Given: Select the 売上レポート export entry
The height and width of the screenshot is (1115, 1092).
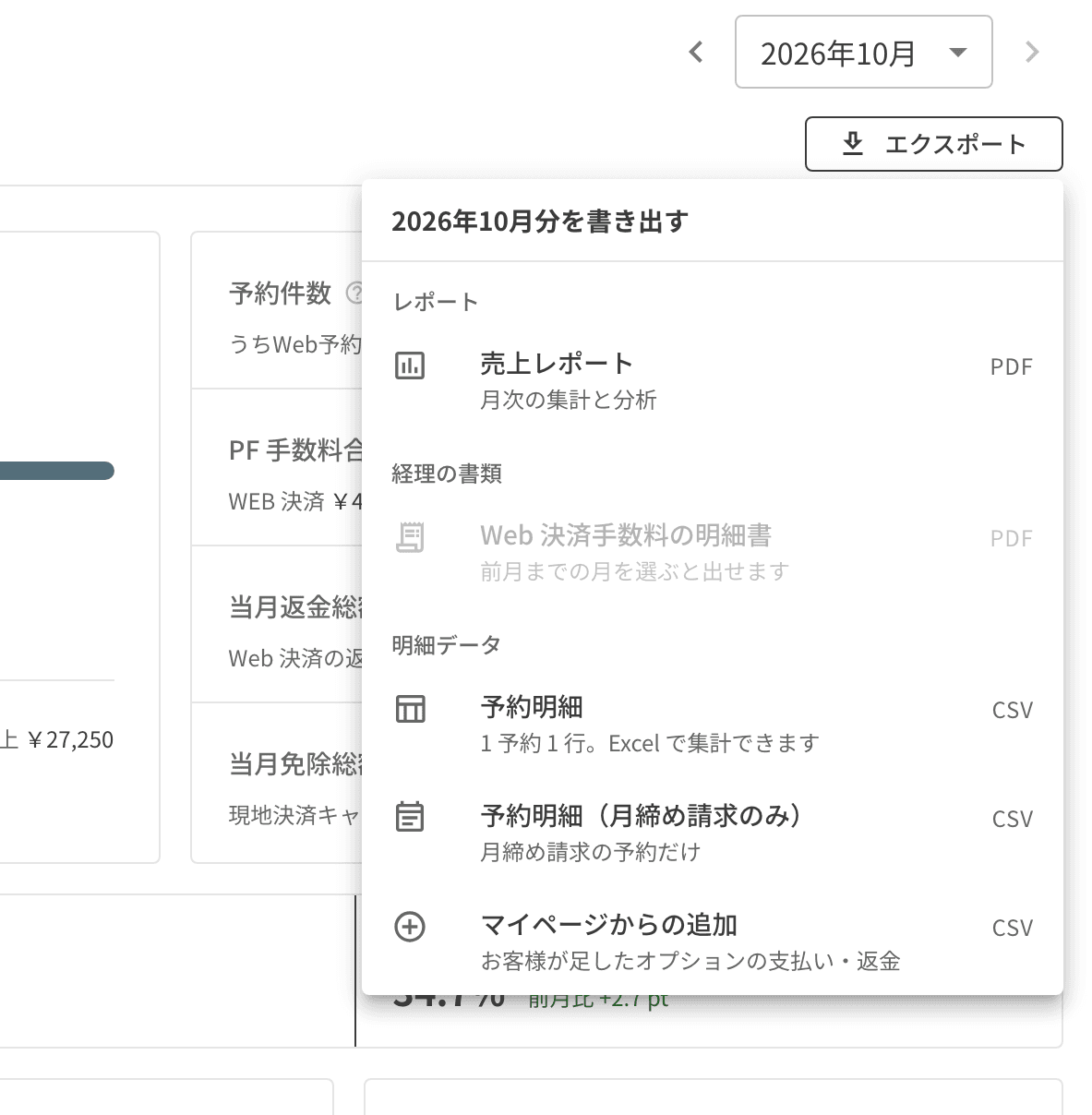Looking at the screenshot, I should (713, 380).
